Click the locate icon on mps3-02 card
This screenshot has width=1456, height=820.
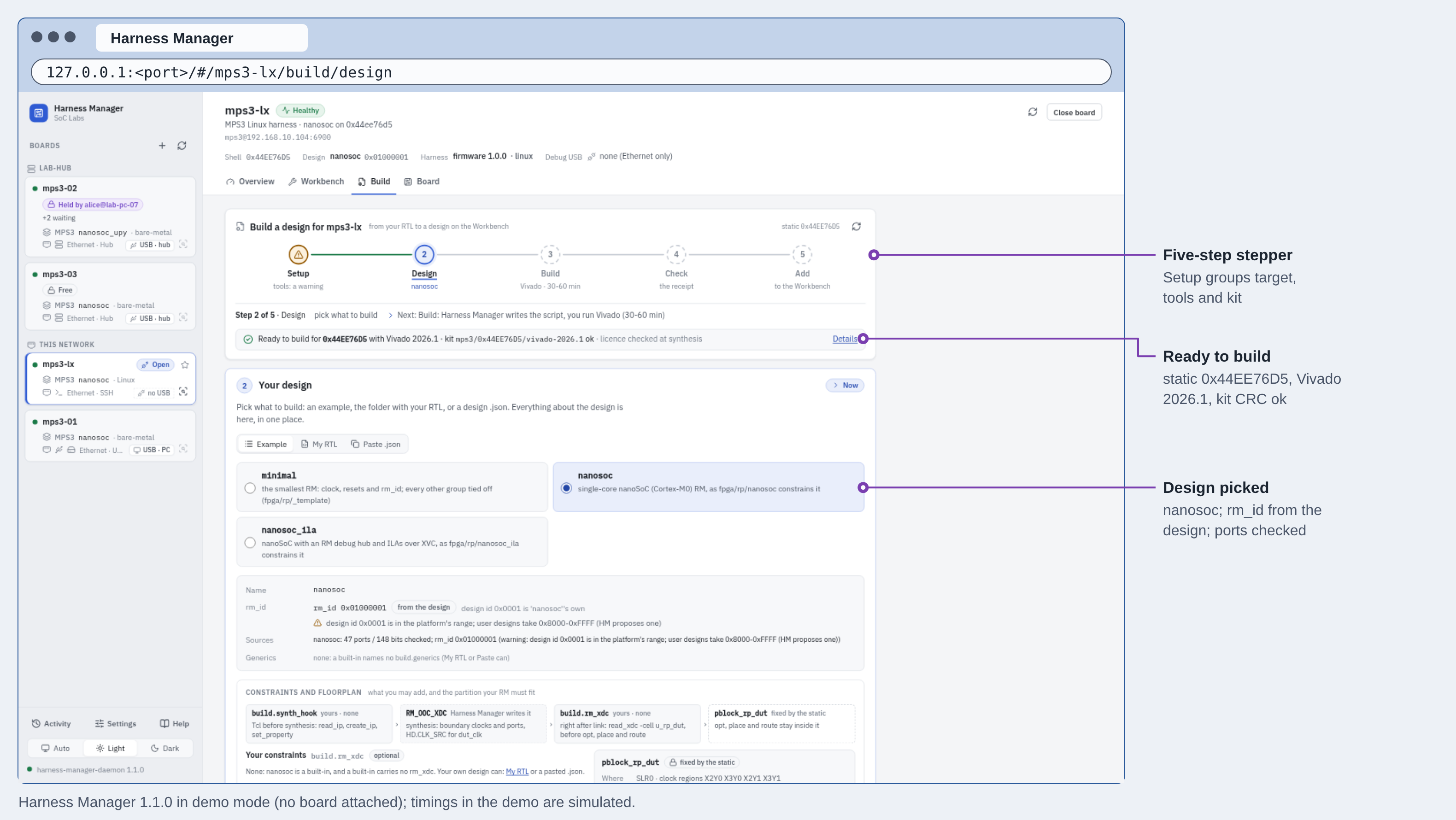183,245
